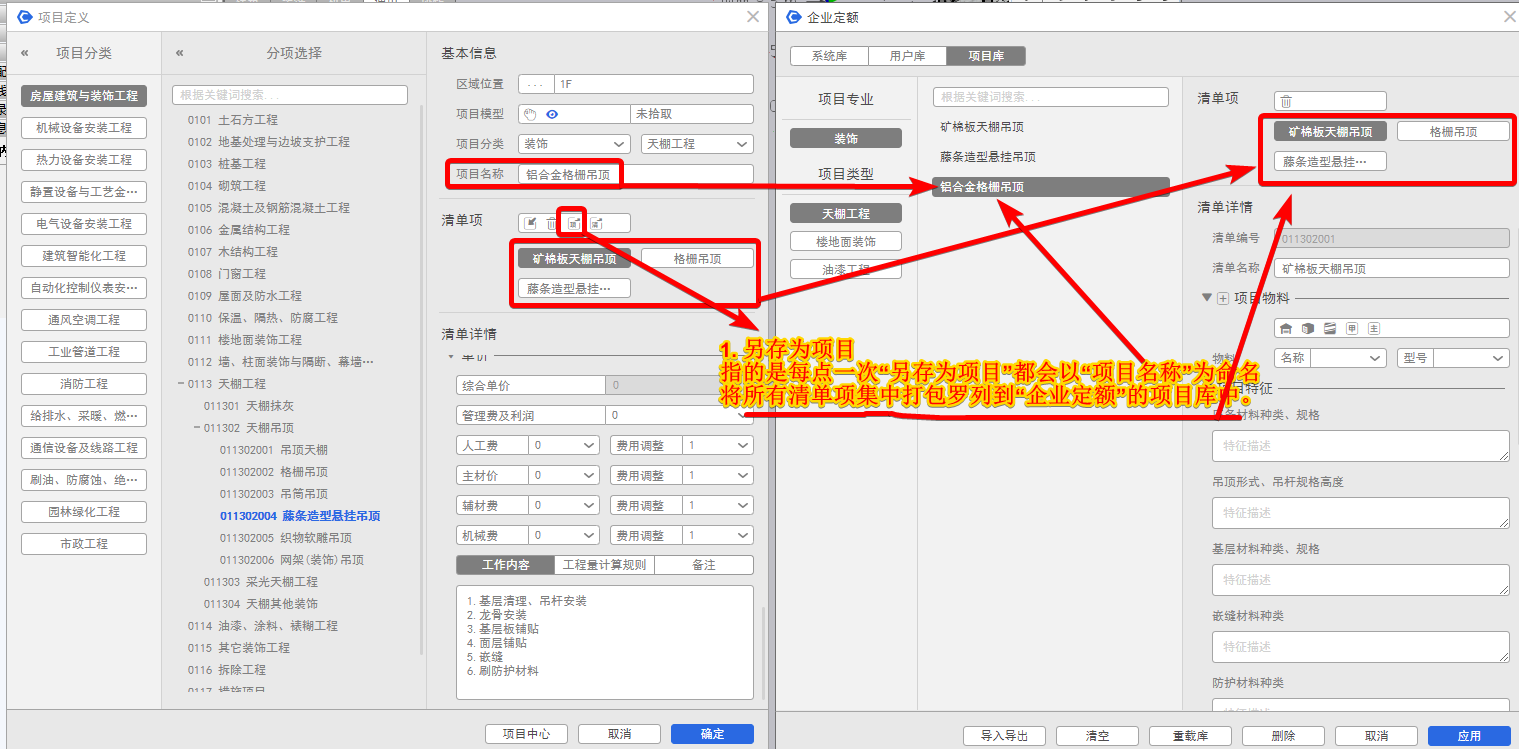Image resolution: width=1519 pixels, height=749 pixels.
Task: Click the 另存为清单 icon beside save-as-project
Action: [596, 223]
